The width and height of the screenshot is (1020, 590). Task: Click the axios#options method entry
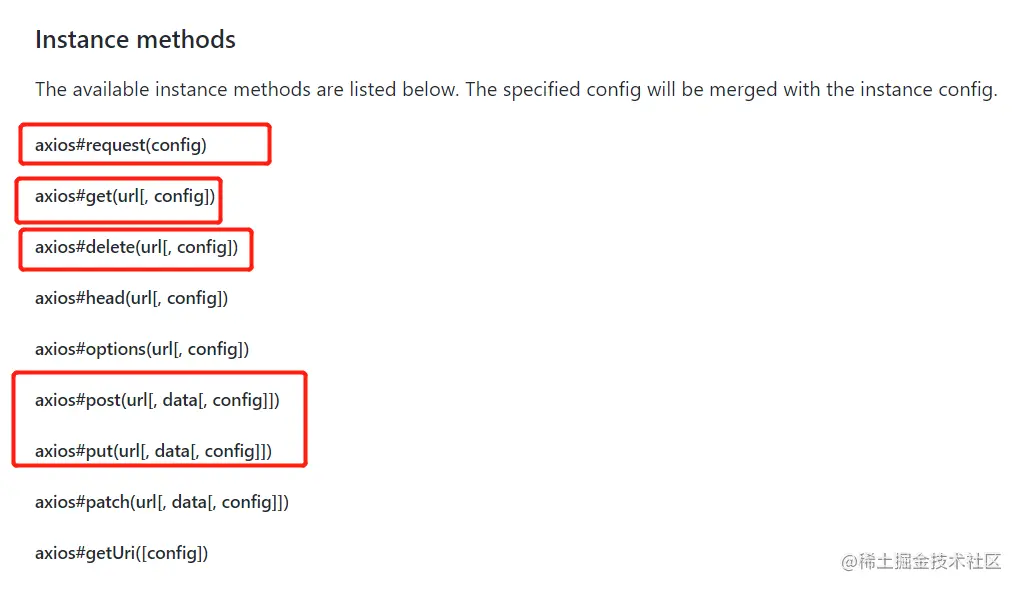[x=142, y=349]
